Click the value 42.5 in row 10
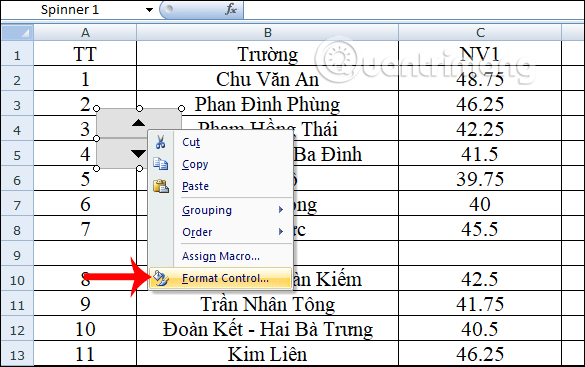Viewport: 585px width, 367px height. coord(480,278)
